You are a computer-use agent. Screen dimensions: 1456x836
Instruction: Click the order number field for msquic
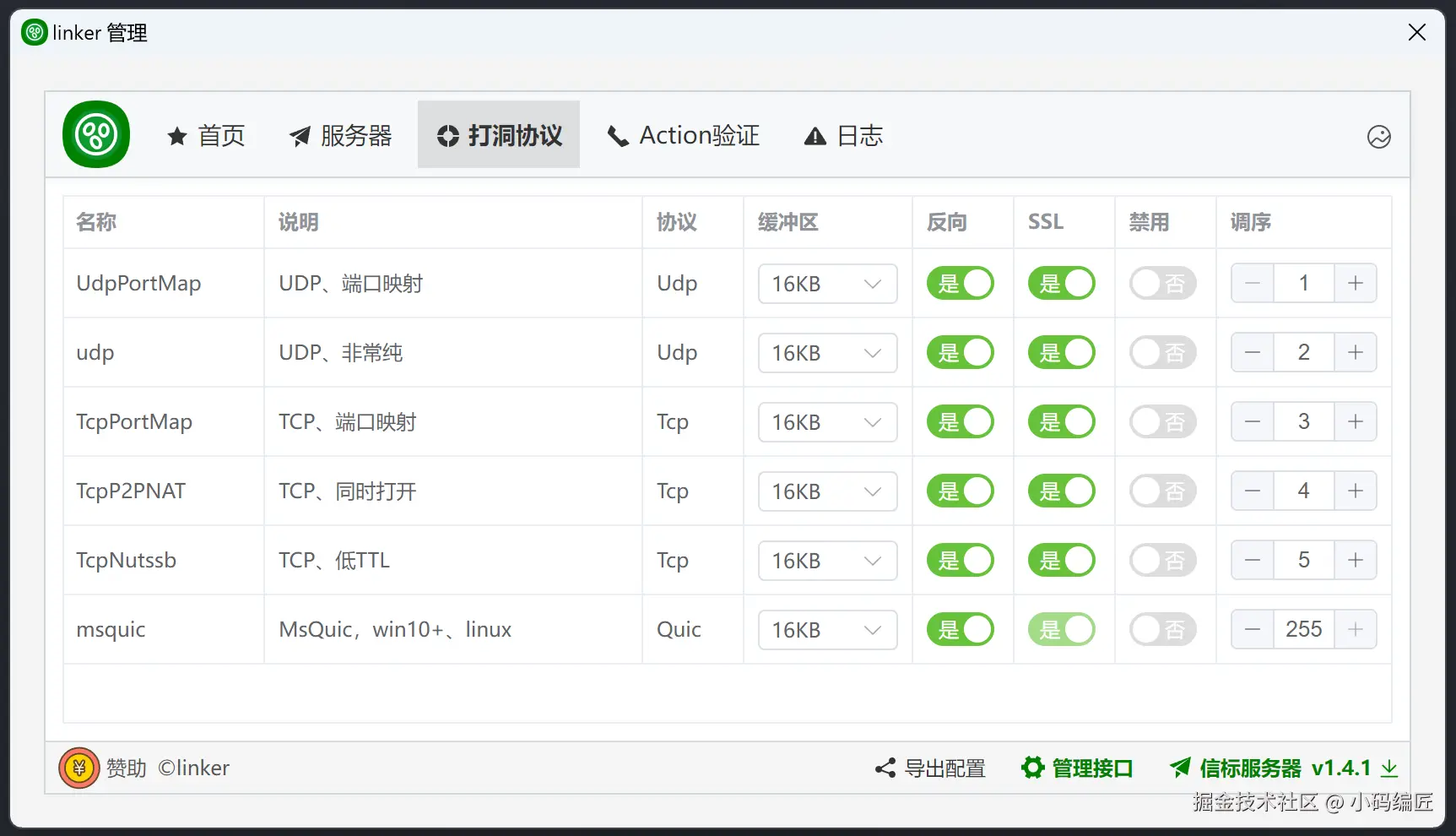[1304, 629]
